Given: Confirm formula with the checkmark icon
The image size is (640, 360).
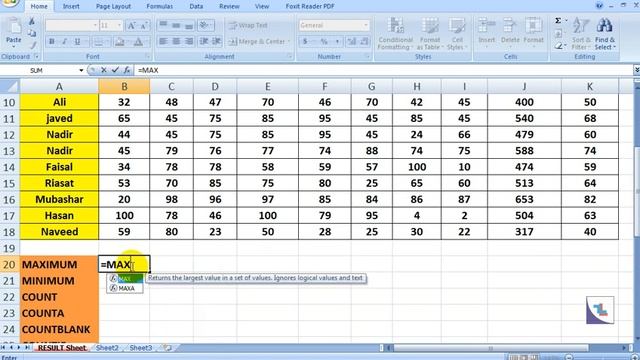Looking at the screenshot, I should point(115,70).
